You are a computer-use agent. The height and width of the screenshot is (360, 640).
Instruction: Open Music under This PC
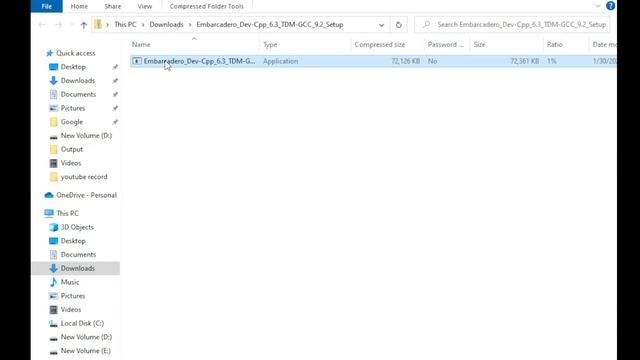pos(70,282)
